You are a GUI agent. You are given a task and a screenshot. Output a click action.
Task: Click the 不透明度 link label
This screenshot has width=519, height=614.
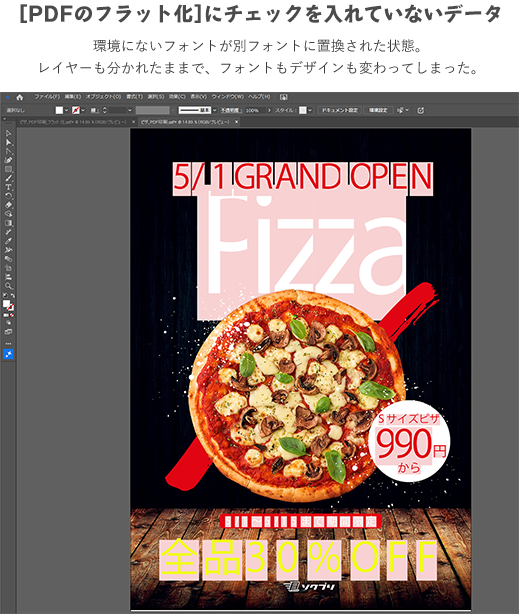pos(230,110)
